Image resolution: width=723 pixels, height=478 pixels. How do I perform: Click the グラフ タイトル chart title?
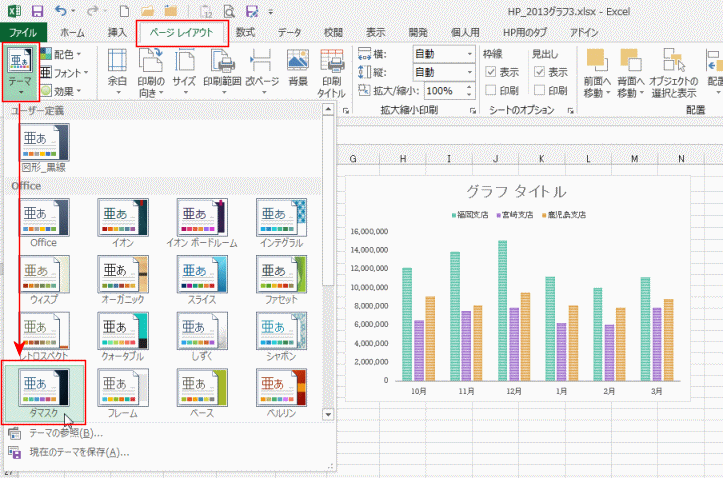click(x=516, y=191)
